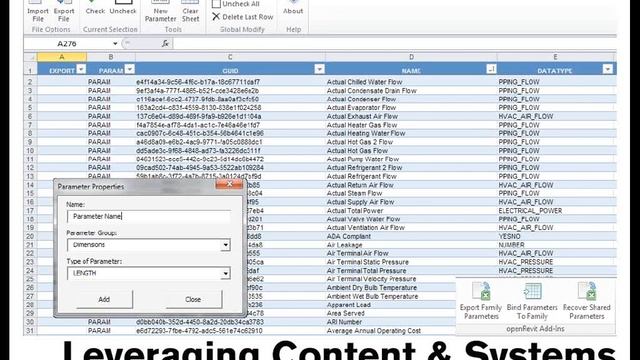Tick the Uncheck All checkbox
Screen dimensions: 640x360
click(216, 4)
